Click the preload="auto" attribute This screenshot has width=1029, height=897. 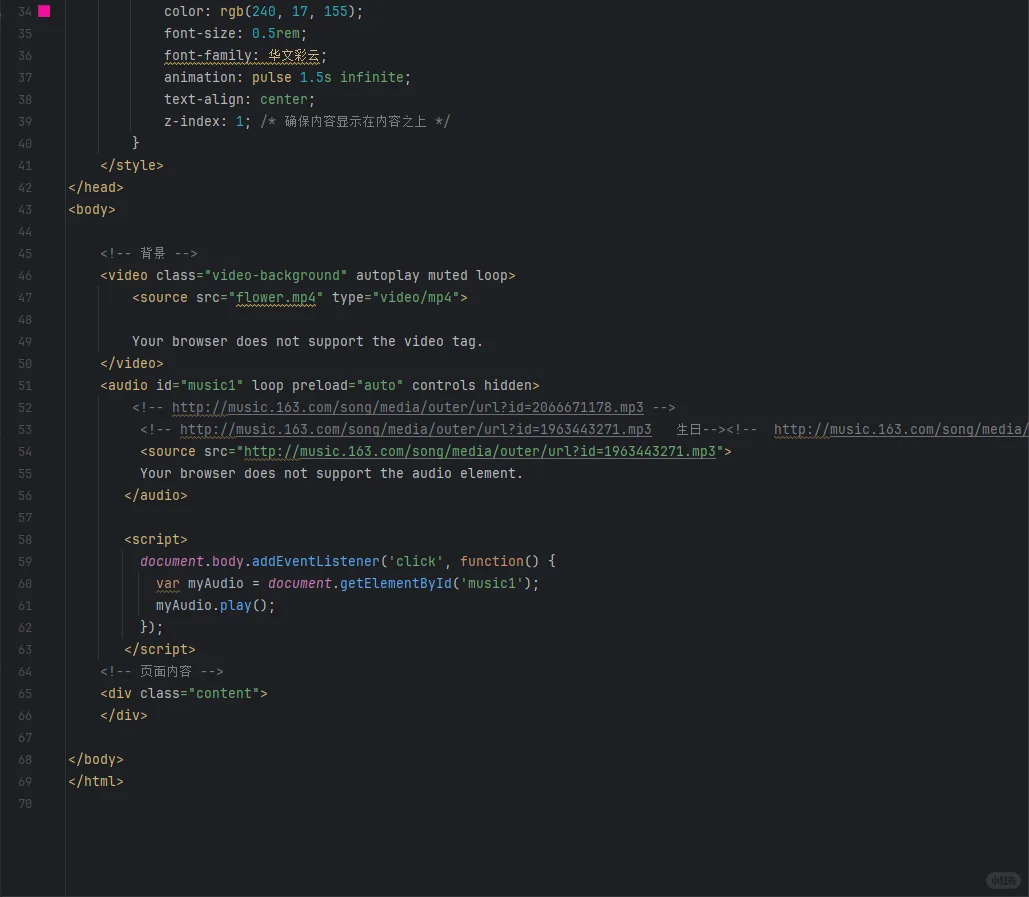348,385
